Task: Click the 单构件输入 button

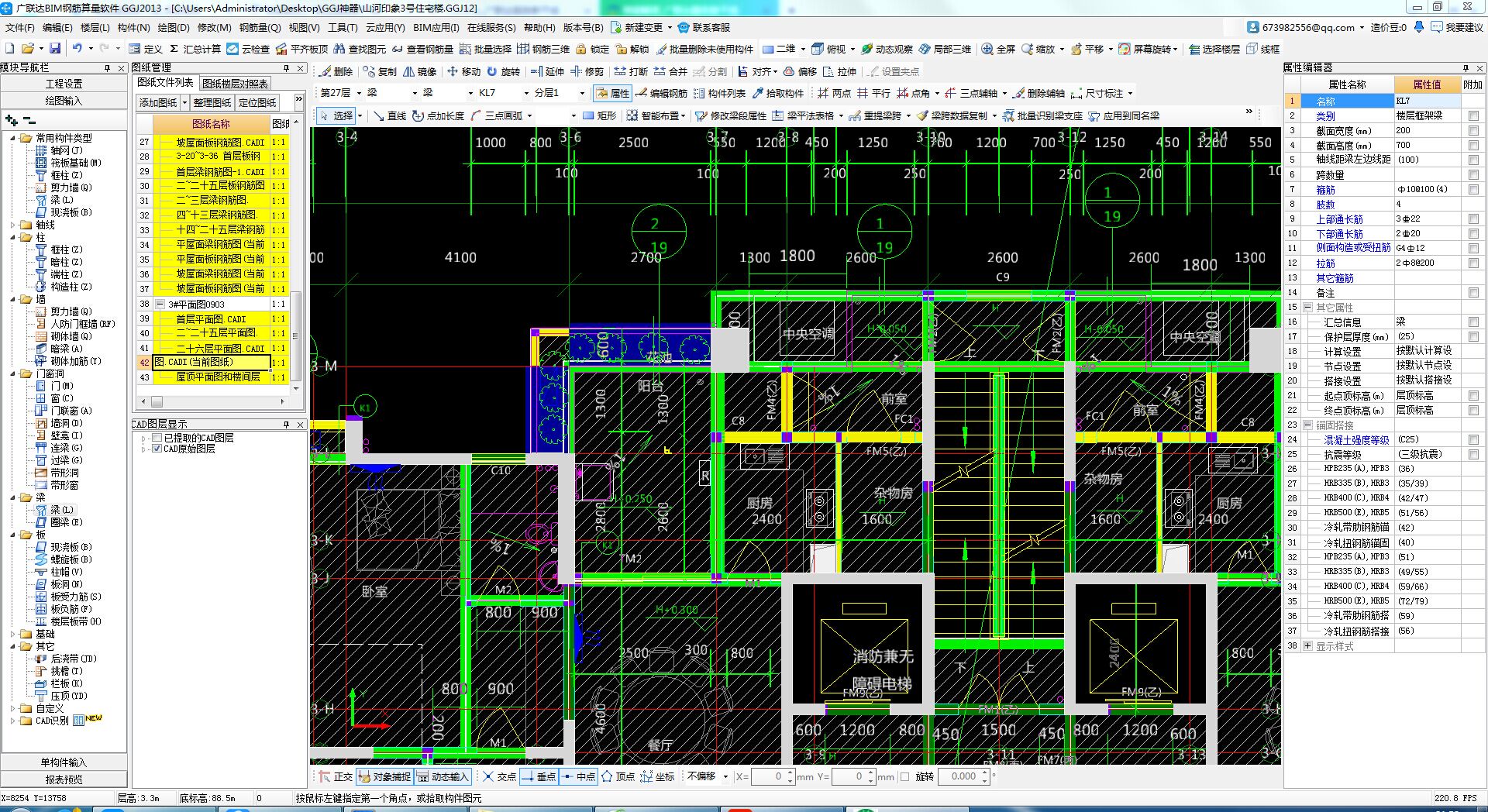Action: (64, 762)
